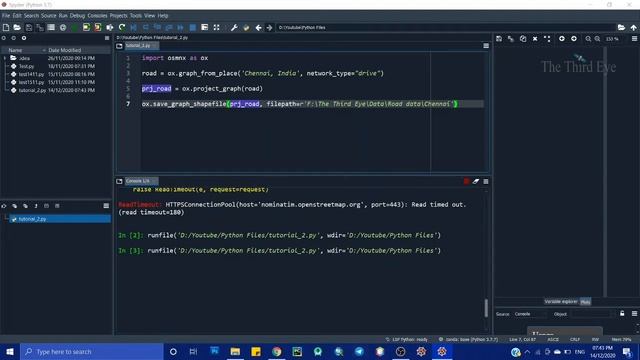Open the Edit menu
This screenshot has width=640, height=360.
point(17,16)
